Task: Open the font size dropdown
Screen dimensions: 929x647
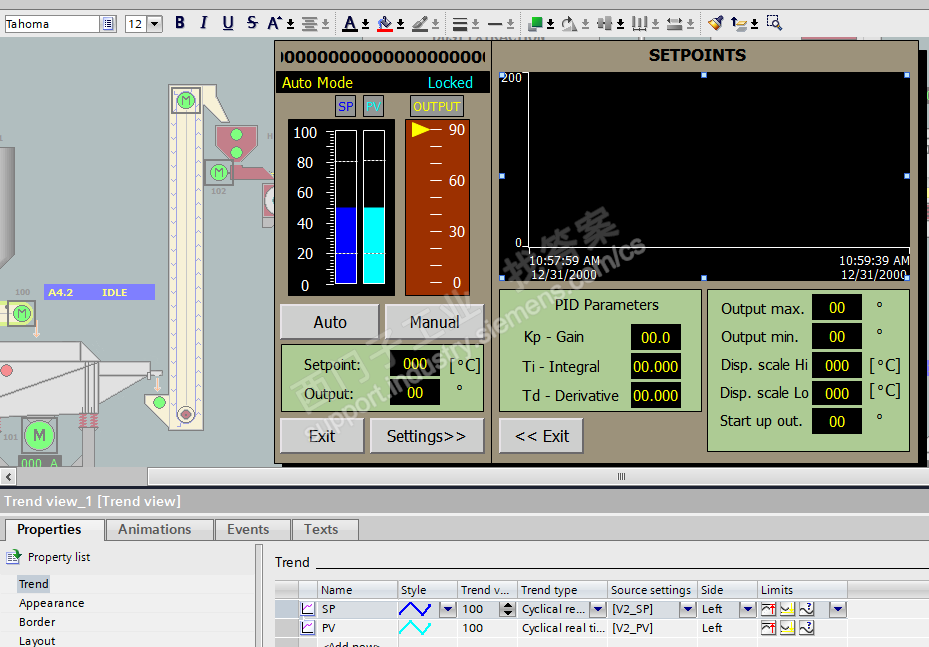Action: click(x=156, y=24)
